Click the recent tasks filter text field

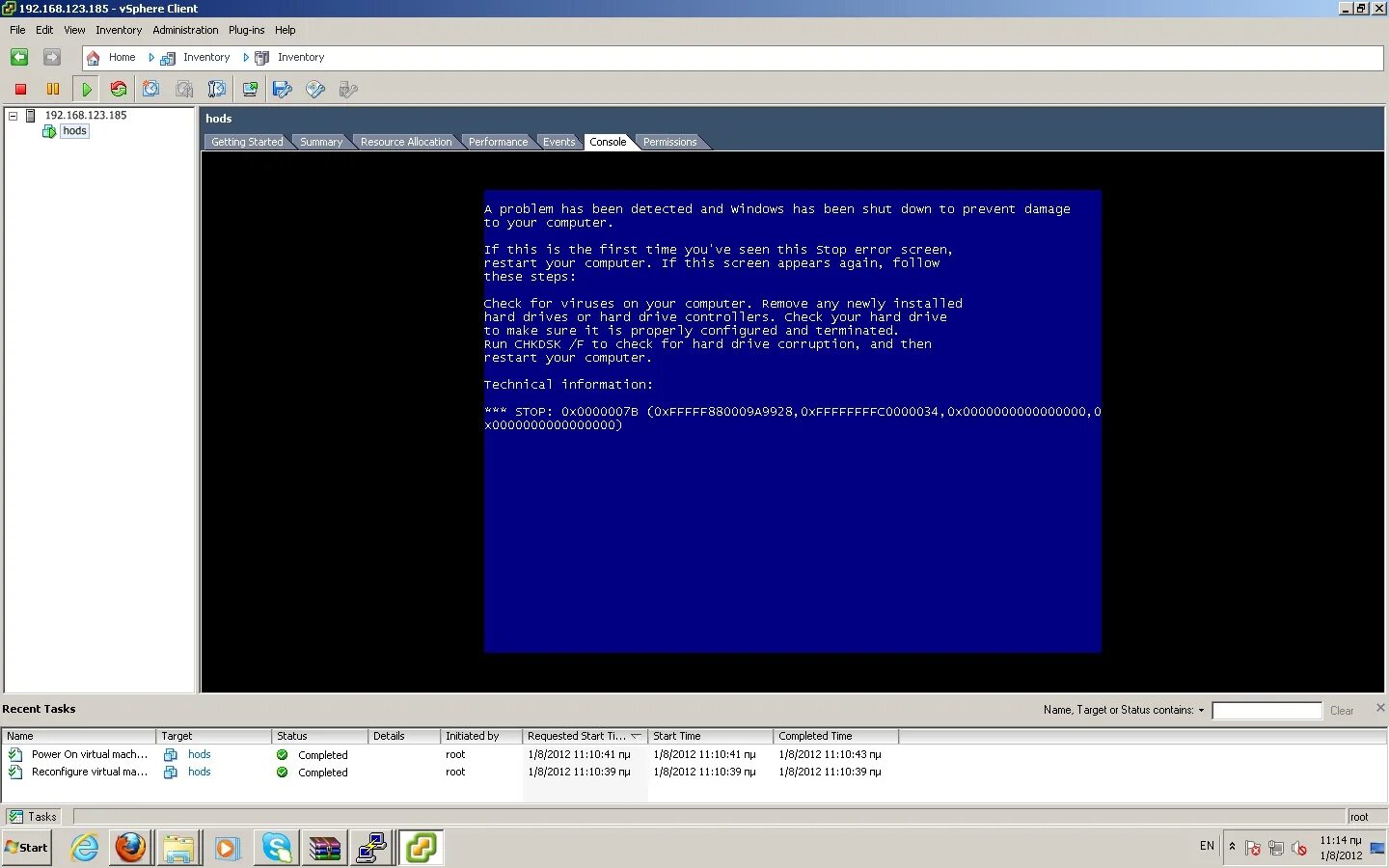tap(1266, 711)
